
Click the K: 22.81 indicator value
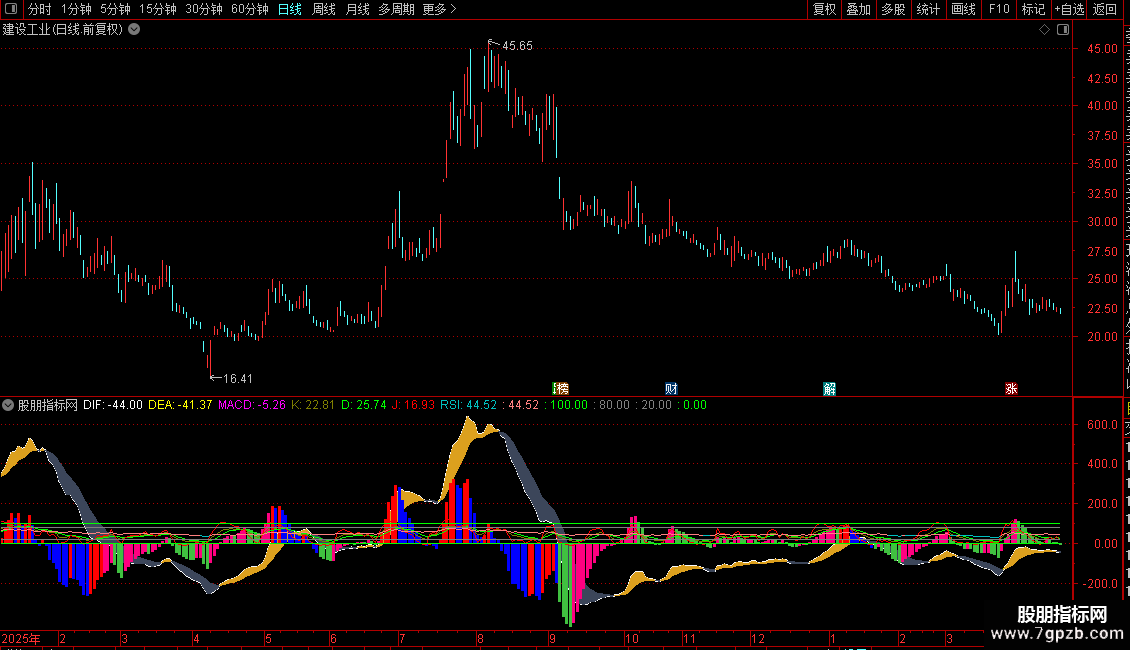[x=313, y=405]
